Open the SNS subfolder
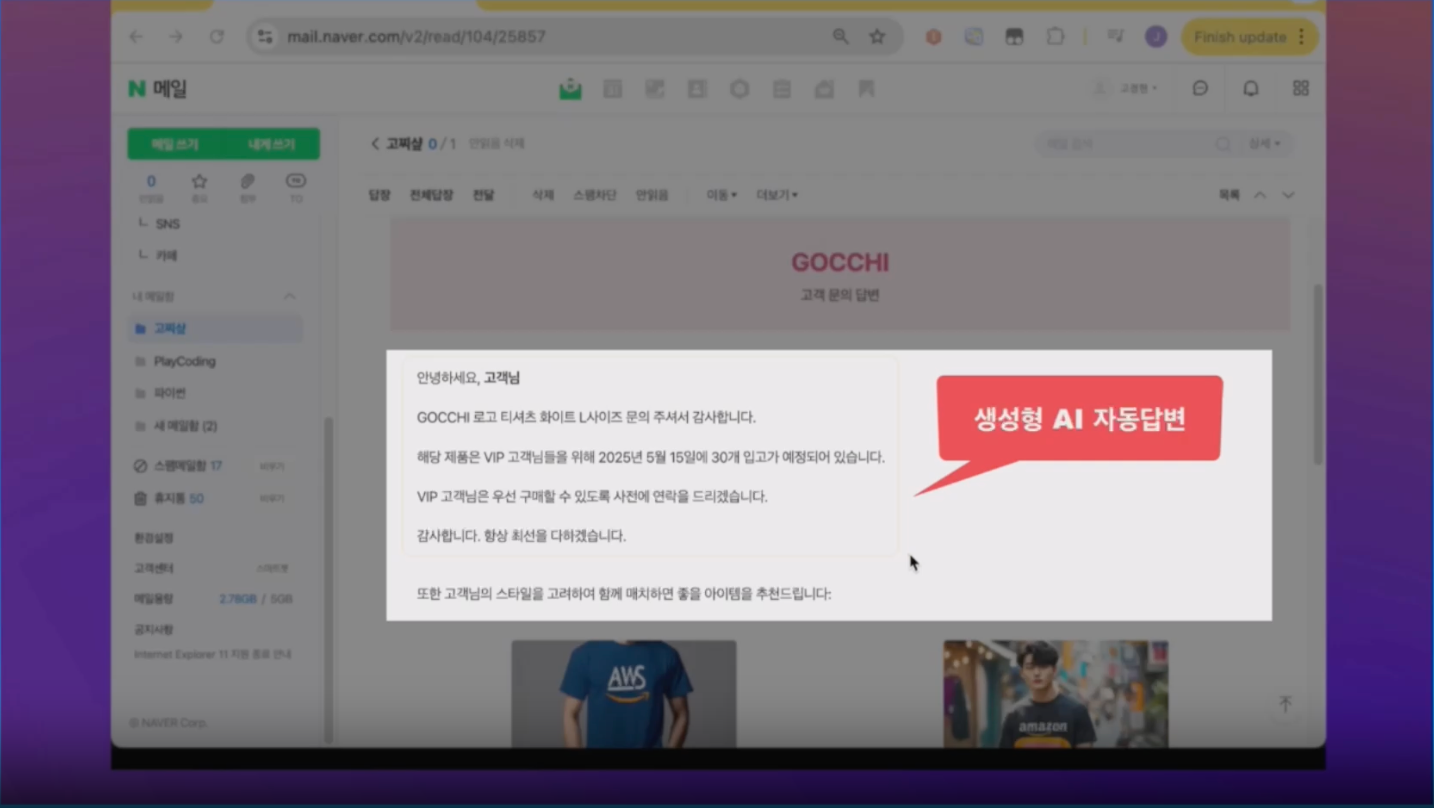Image resolution: width=1434 pixels, height=808 pixels. coord(167,224)
